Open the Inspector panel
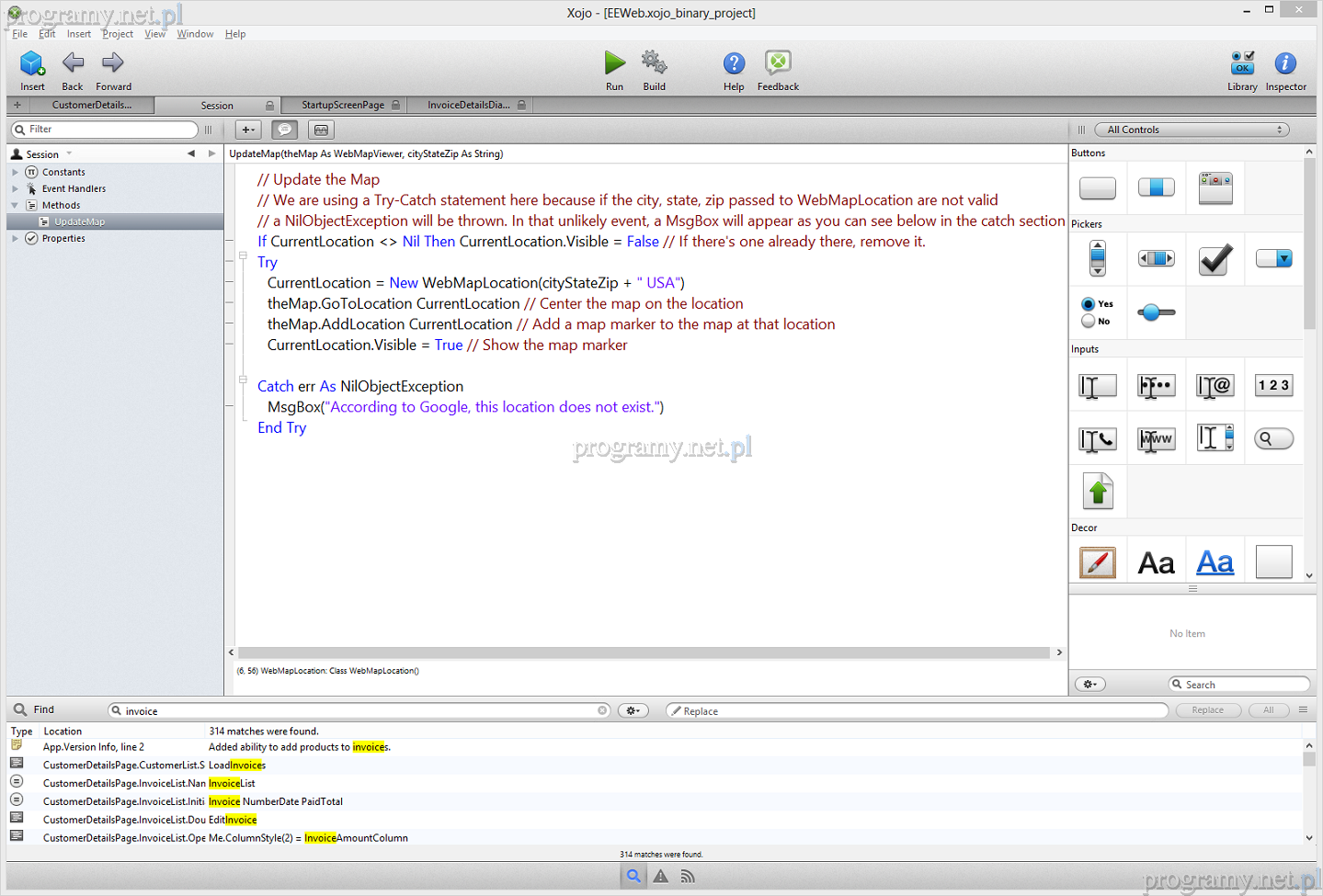This screenshot has width=1323, height=896. [1285, 63]
